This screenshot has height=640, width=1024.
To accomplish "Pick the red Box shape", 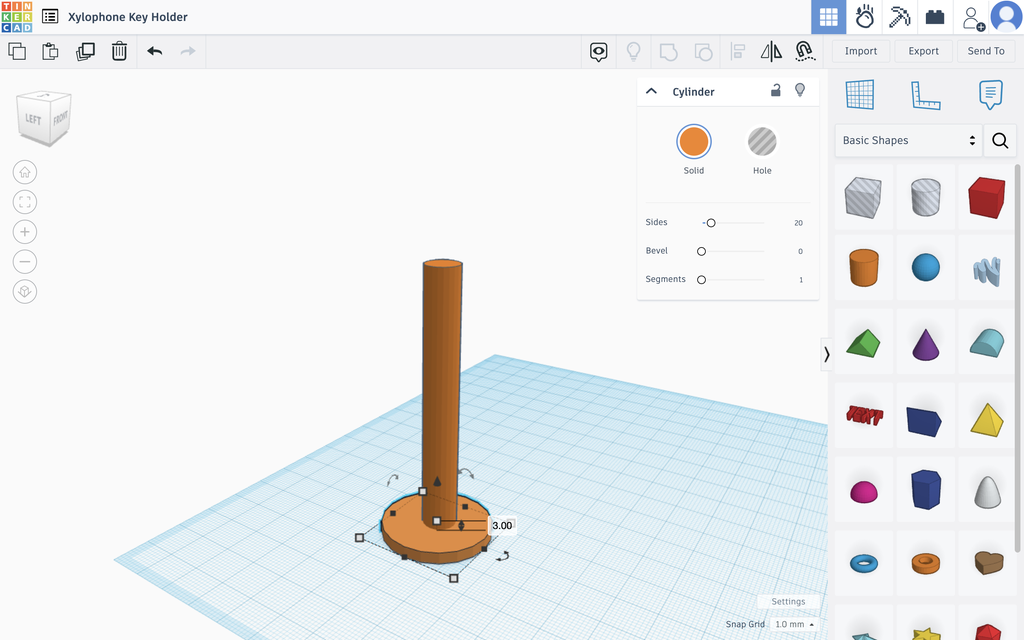I will [x=987, y=197].
